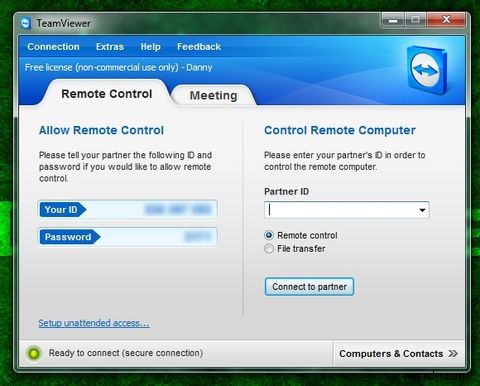This screenshot has height=386, width=480.
Task: Open the Feedback menu
Action: [x=199, y=47]
